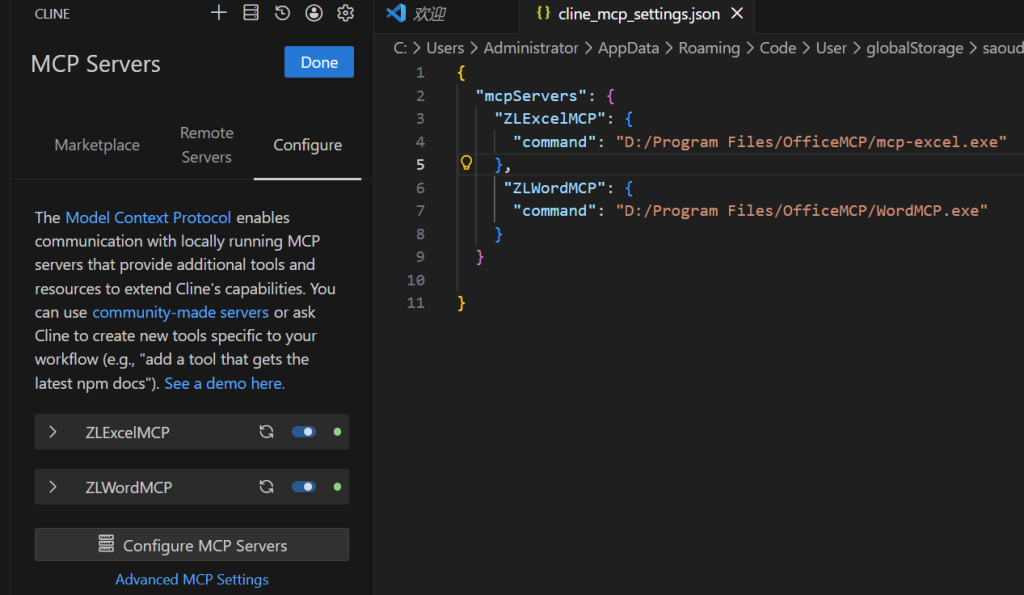Click Roaming in the breadcrumb path
Screen dimensions: 1024x595
709,48
